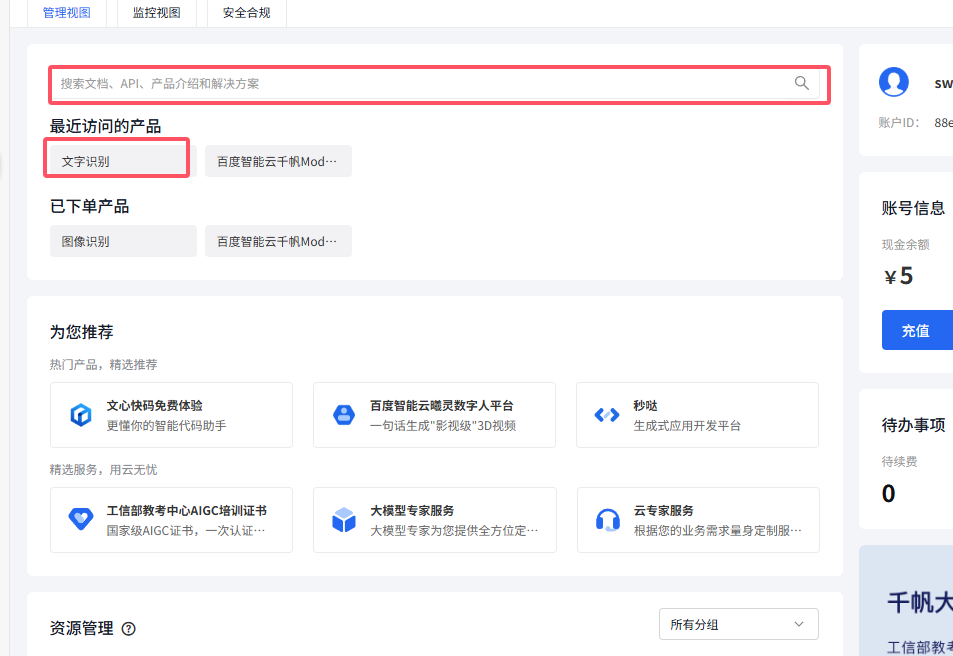Click the 生成式应用开发平台 description text
Image resolution: width=953 pixels, height=656 pixels.
coord(687,426)
